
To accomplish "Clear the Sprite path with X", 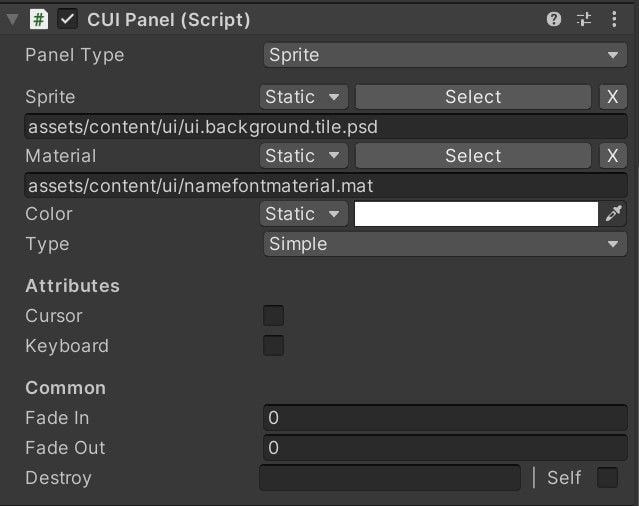I will tap(613, 97).
